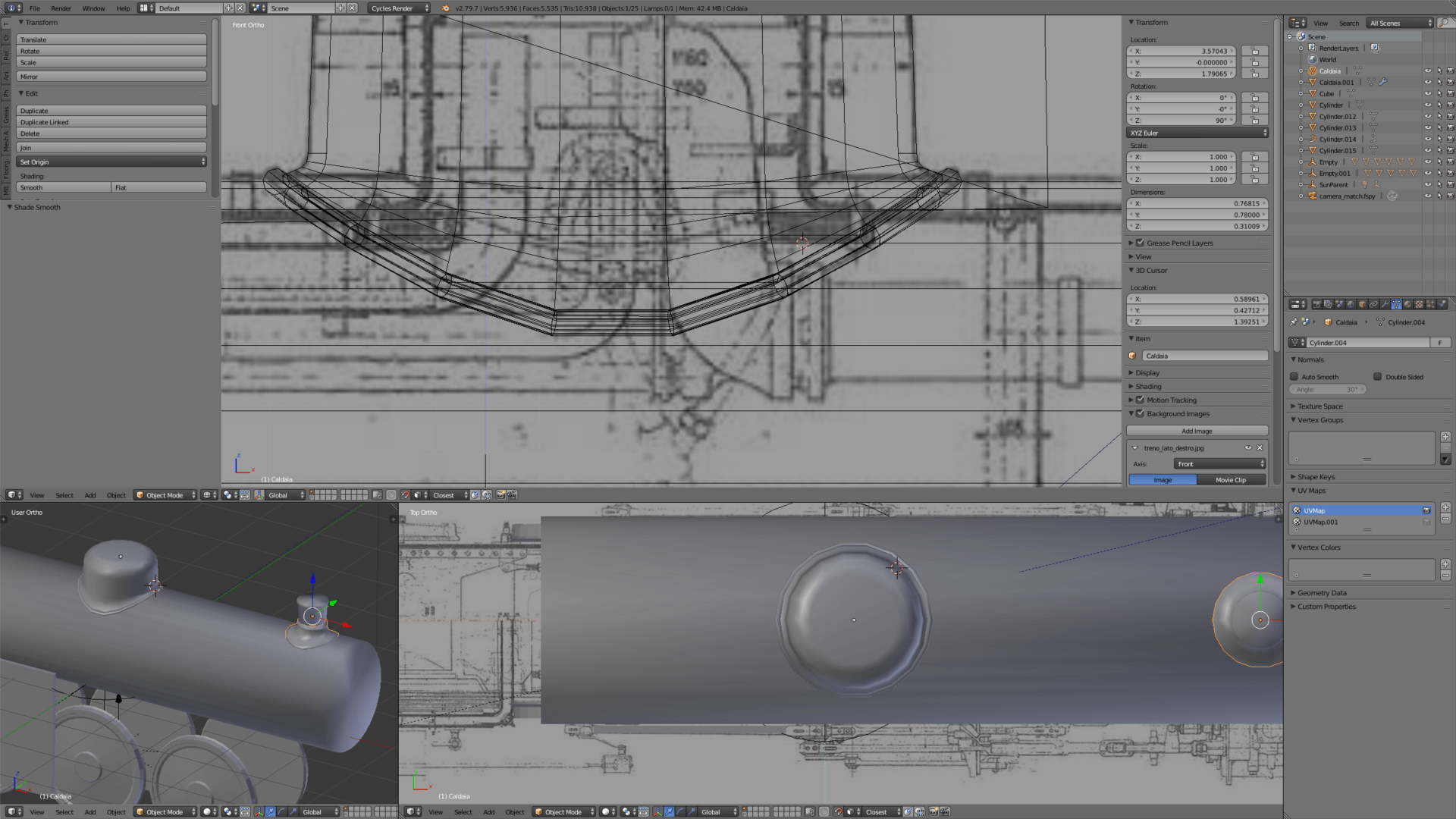Add a new vertex group with plus
Viewport: 1456px width, 819px height.
(1445, 437)
